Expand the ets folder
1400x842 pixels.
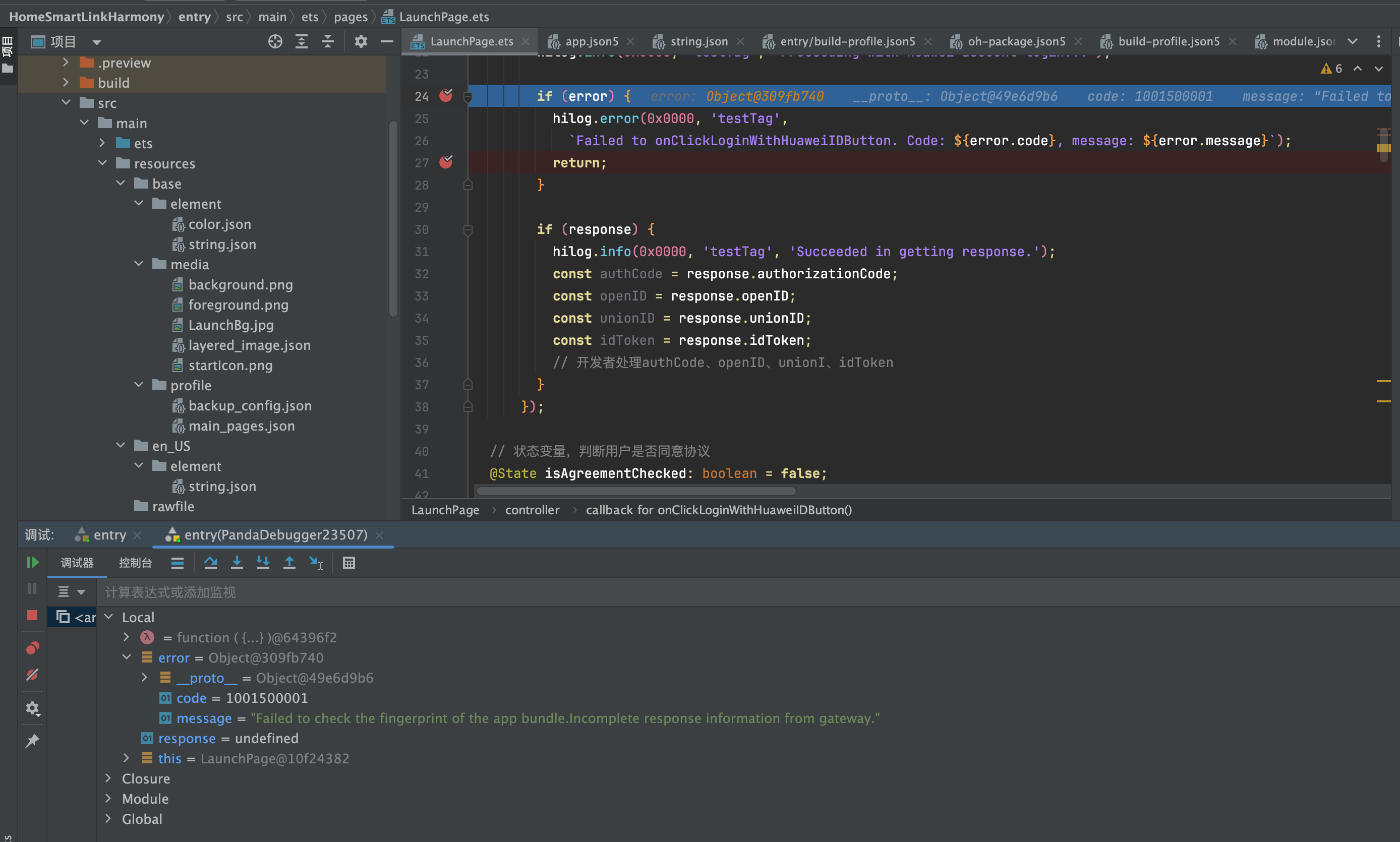click(102, 143)
